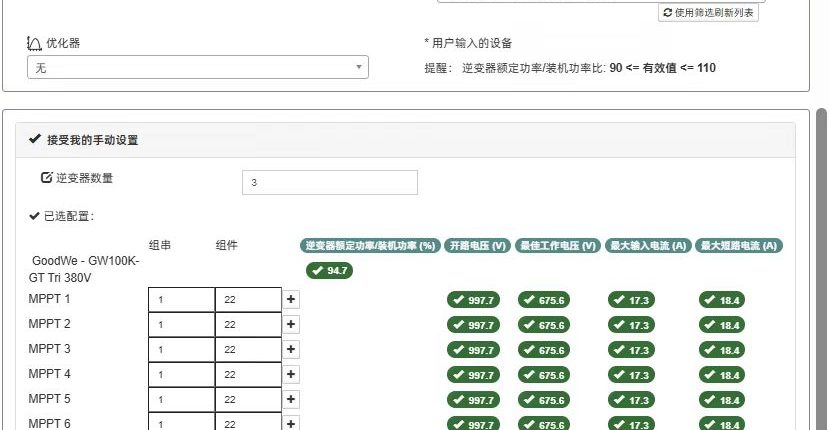Image resolution: width=829 pixels, height=430 pixels.
Task: Click the 最大短路电流 (A) header badge
Action: pos(739,245)
